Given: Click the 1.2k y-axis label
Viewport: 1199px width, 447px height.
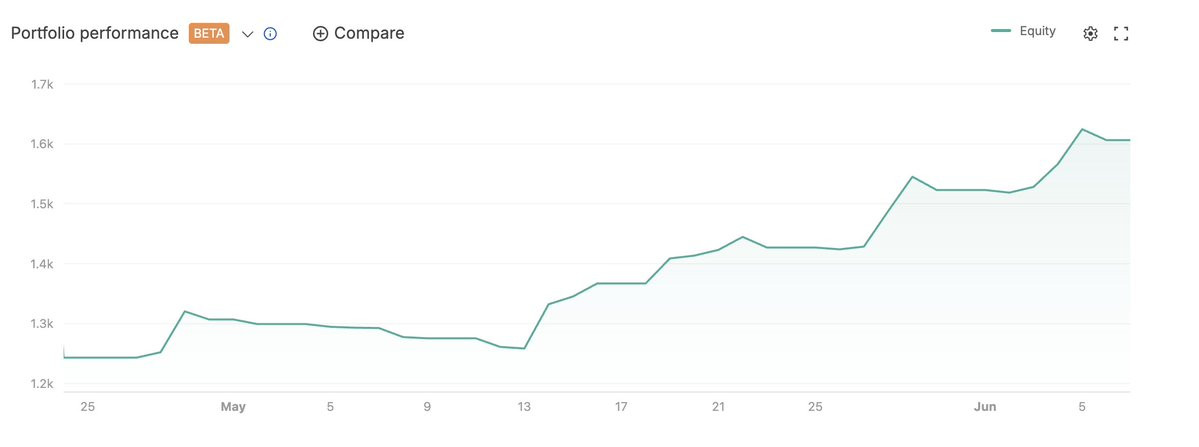Looking at the screenshot, I should (x=41, y=384).
